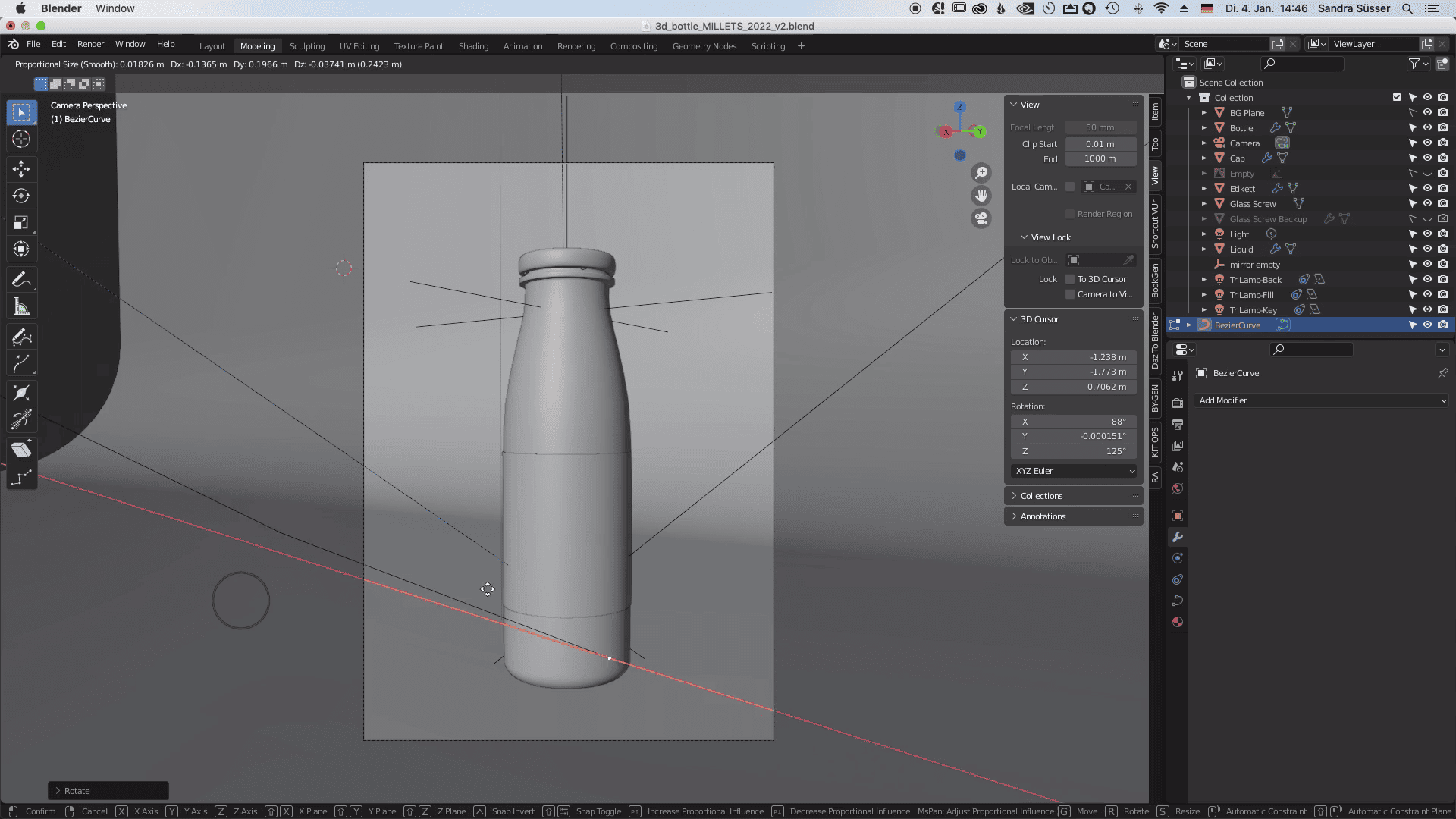Disable Liquid in renders camera icon

pos(1442,249)
